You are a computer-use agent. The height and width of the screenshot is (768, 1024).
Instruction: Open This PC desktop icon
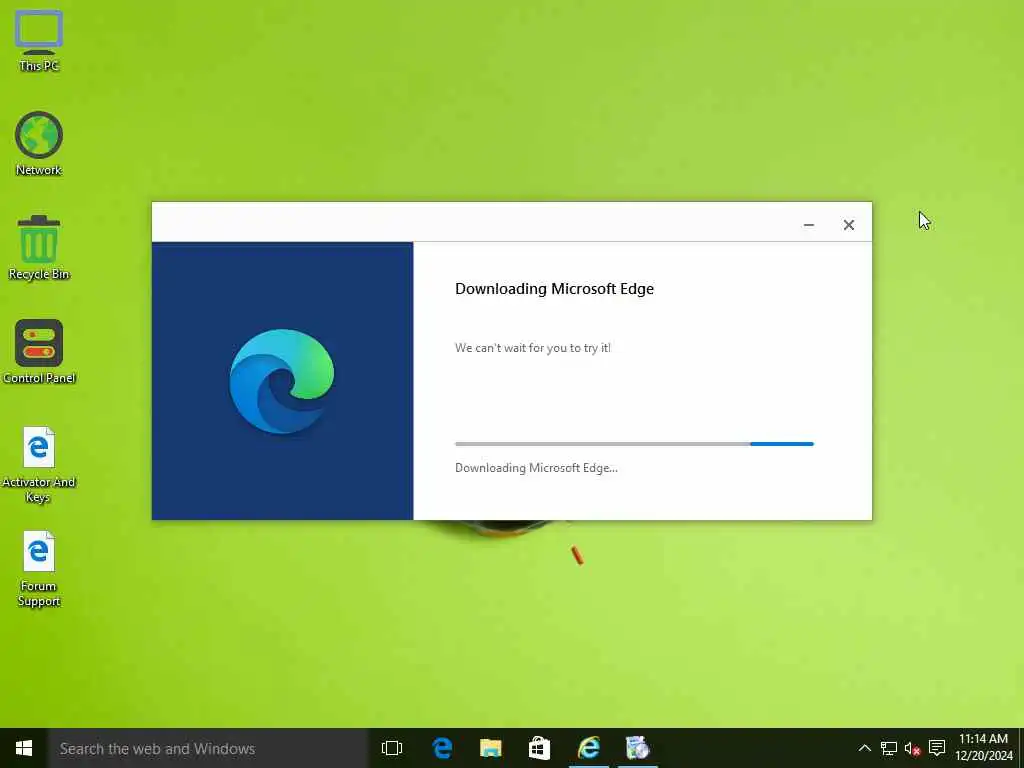39,40
